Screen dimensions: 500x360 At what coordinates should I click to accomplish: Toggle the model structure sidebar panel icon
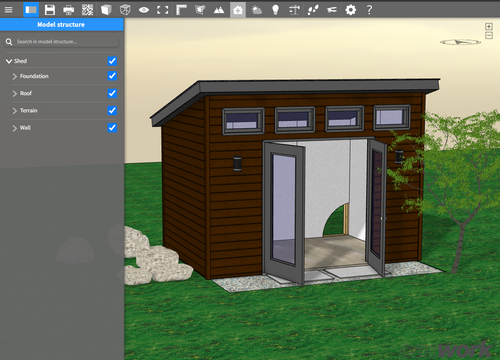click(x=31, y=10)
